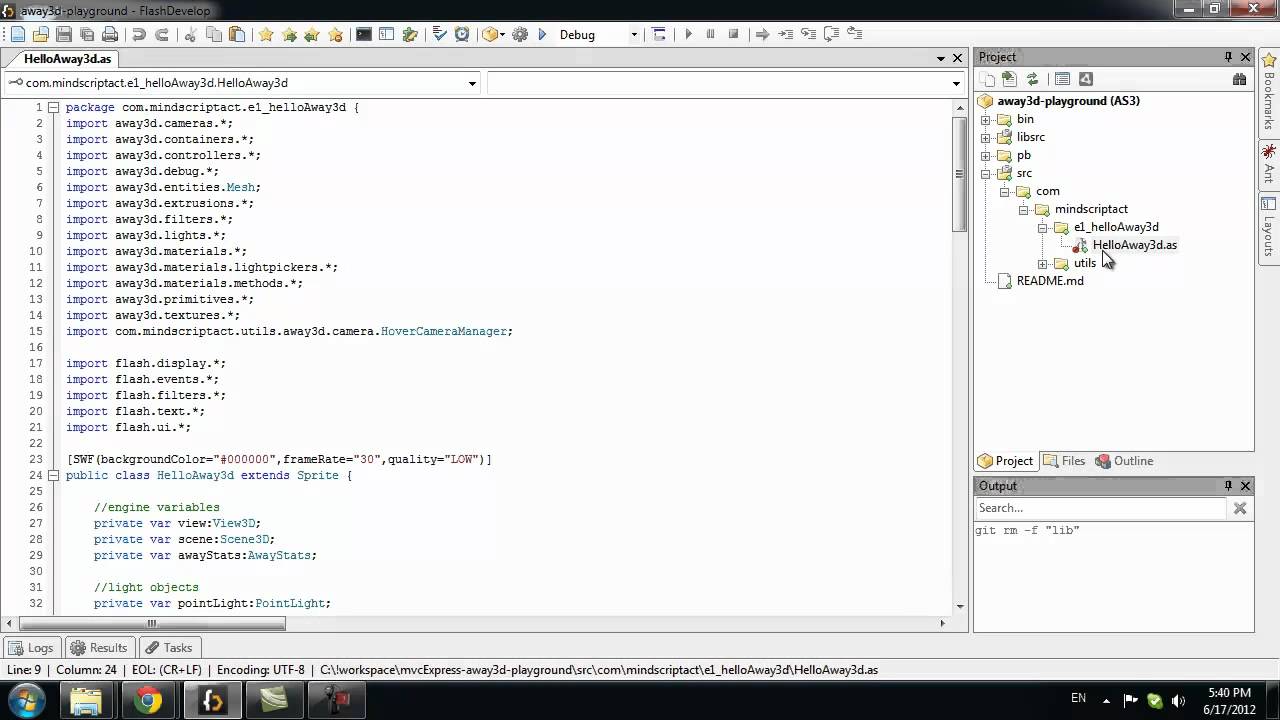Open the project box icon dropdown arrow

tap(502, 34)
